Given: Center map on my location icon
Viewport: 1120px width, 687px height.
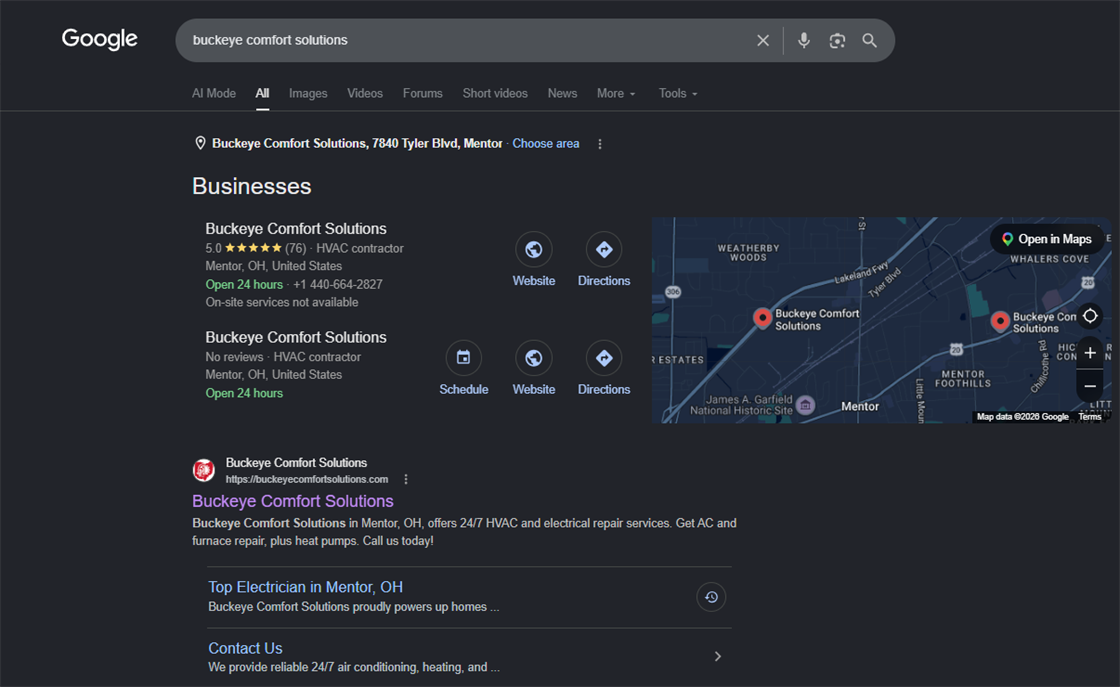Looking at the screenshot, I should (x=1090, y=316).
